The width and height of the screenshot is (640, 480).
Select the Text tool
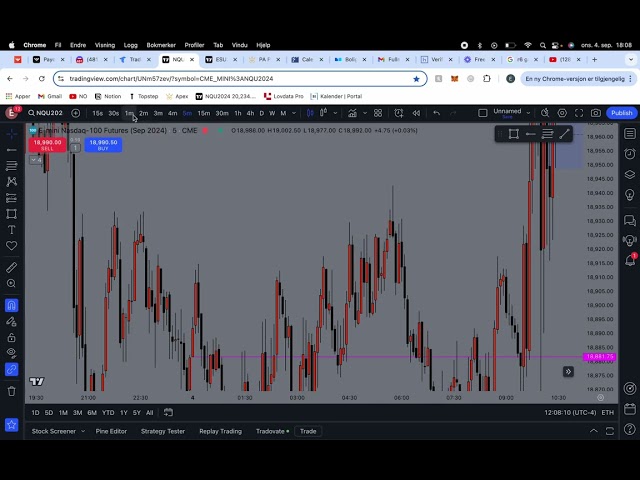click(11, 230)
